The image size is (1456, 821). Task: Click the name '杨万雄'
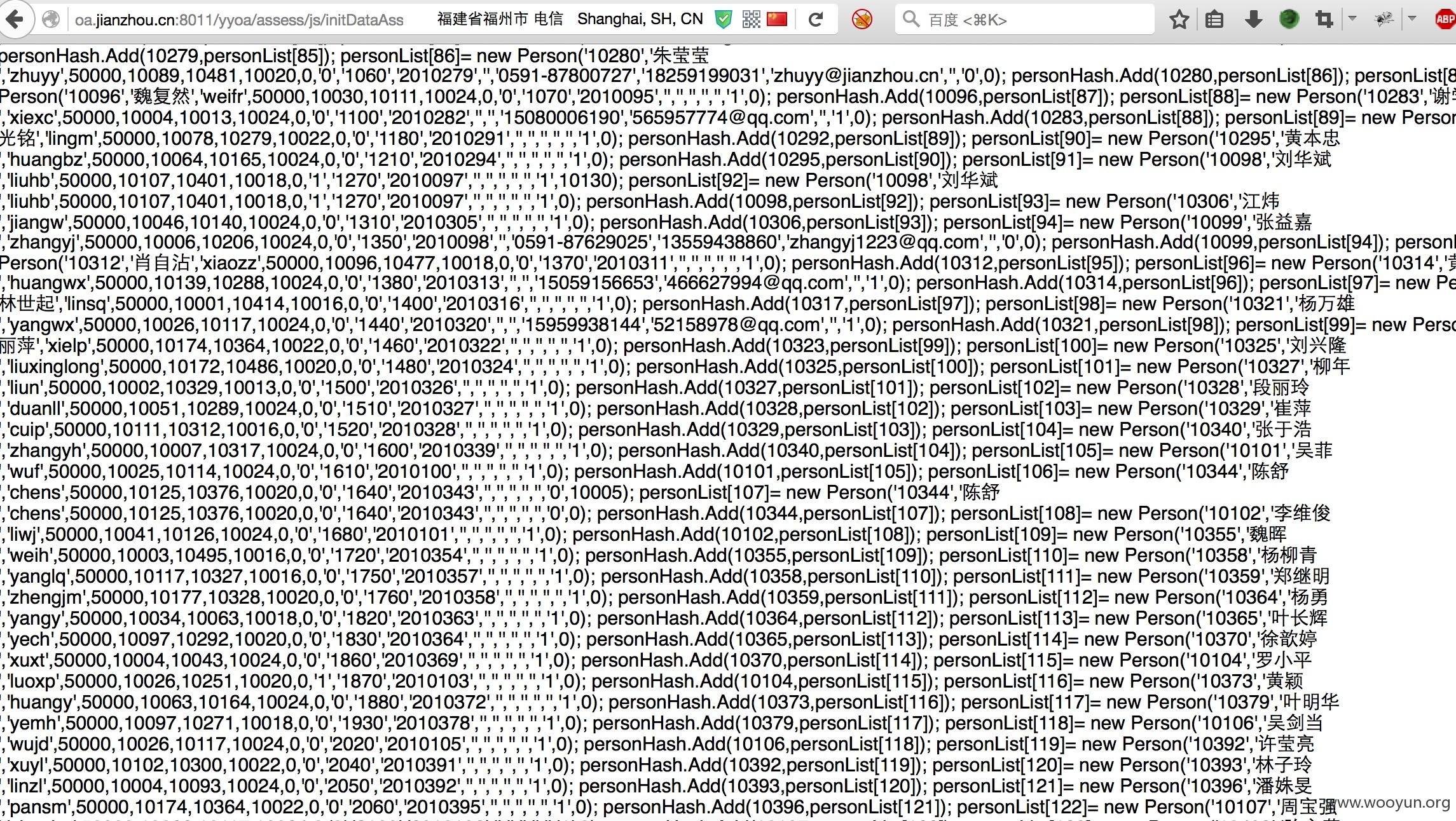pos(1326,303)
